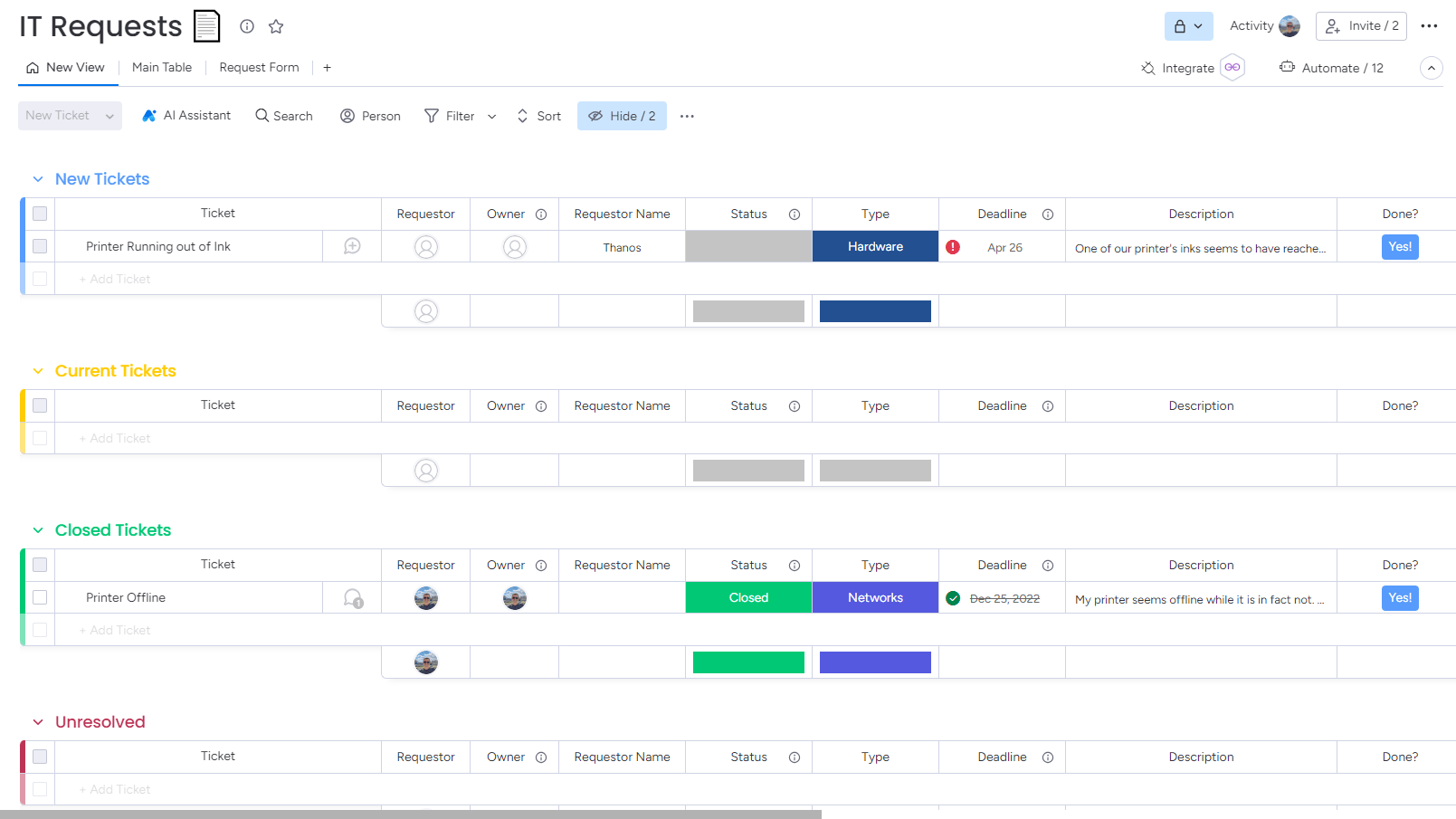Open the New Ticket dropdown arrow
This screenshot has width=1456, height=819.
point(109,116)
